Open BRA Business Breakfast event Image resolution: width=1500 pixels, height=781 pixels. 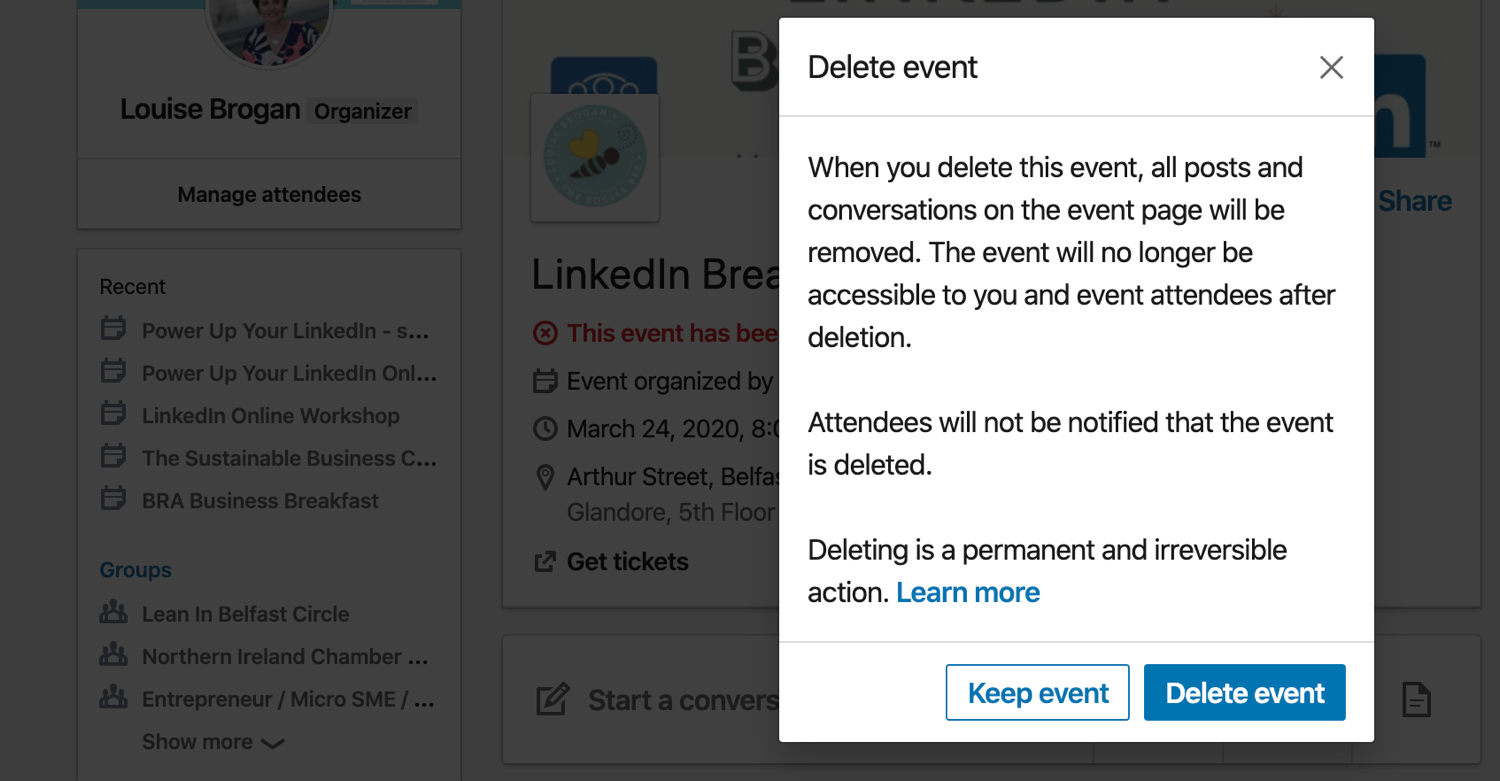[260, 501]
